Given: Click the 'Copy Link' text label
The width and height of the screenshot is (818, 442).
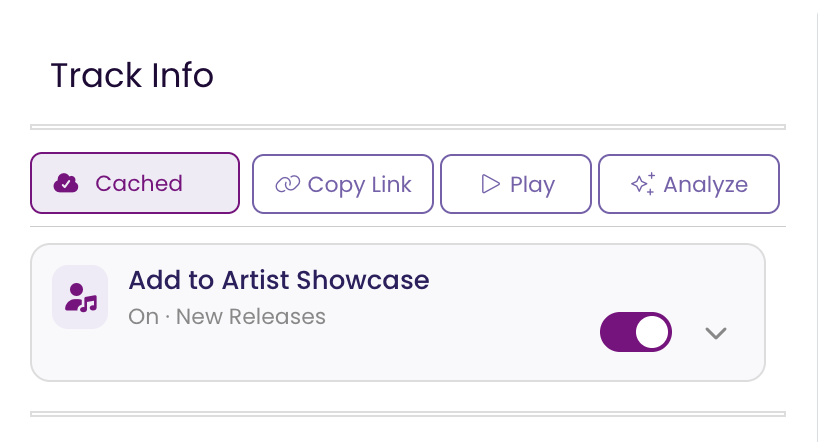Looking at the screenshot, I should [359, 185].
